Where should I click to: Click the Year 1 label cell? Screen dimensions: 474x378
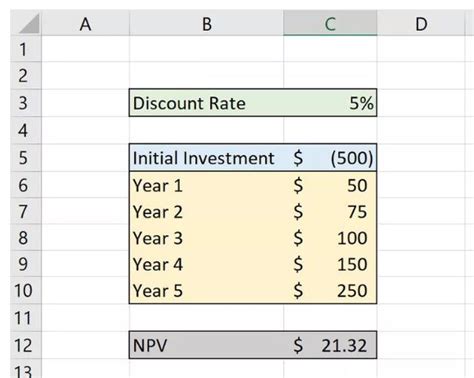[x=206, y=185]
